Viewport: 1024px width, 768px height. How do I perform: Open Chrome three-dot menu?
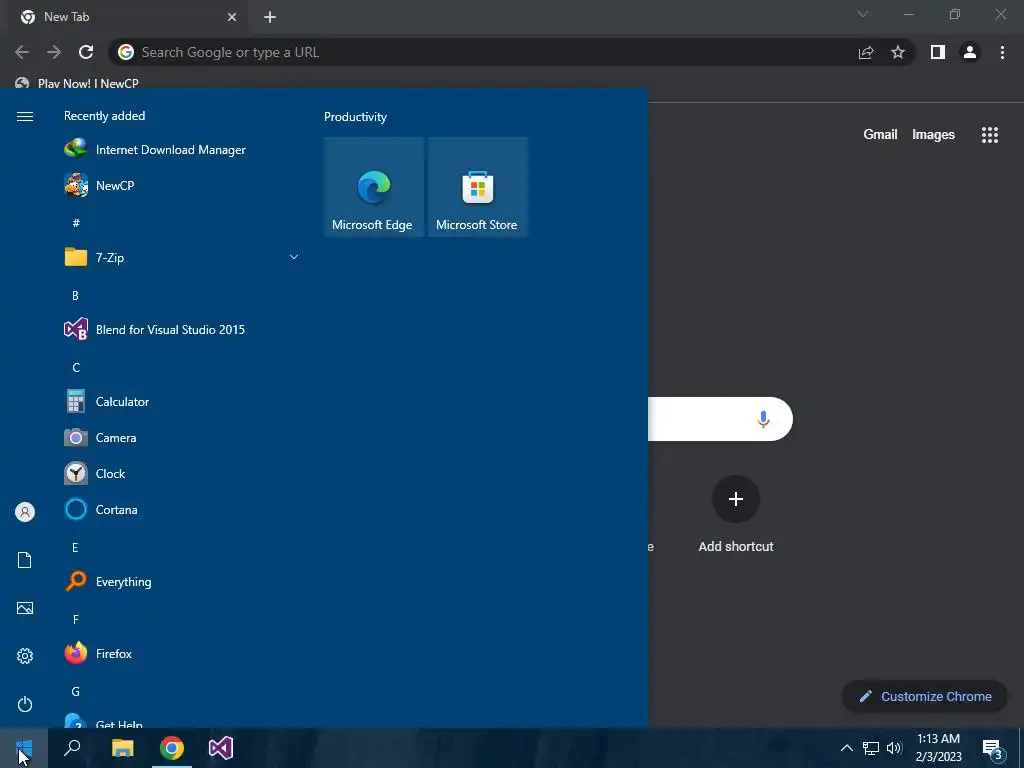click(x=1002, y=52)
